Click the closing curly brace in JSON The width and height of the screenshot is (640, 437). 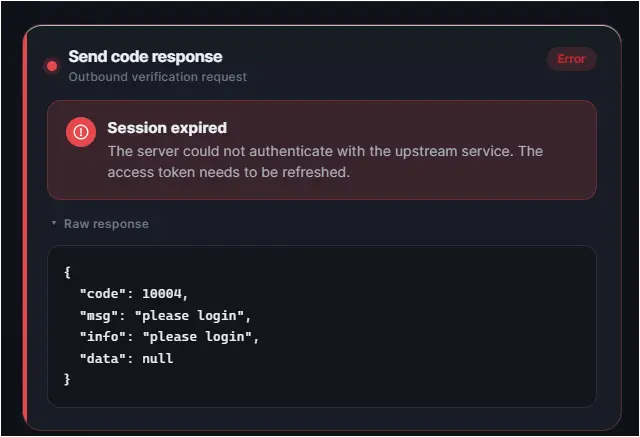(x=67, y=379)
